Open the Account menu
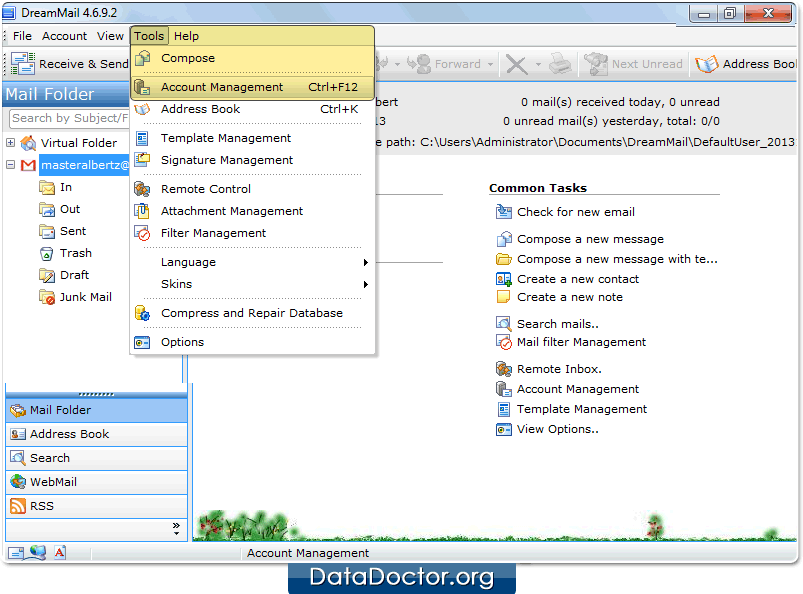This screenshot has width=803, height=594. (x=65, y=36)
